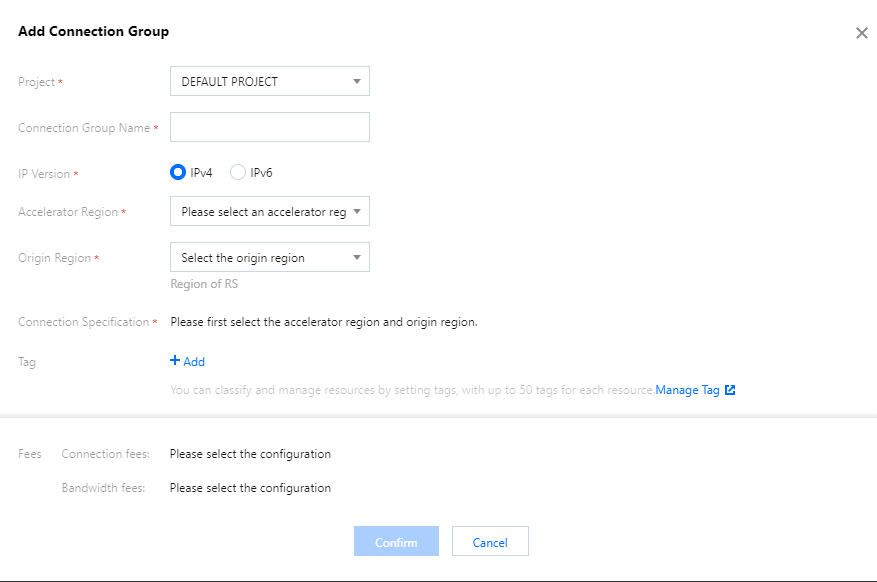Click the external link icon after Manage Tag

[730, 390]
